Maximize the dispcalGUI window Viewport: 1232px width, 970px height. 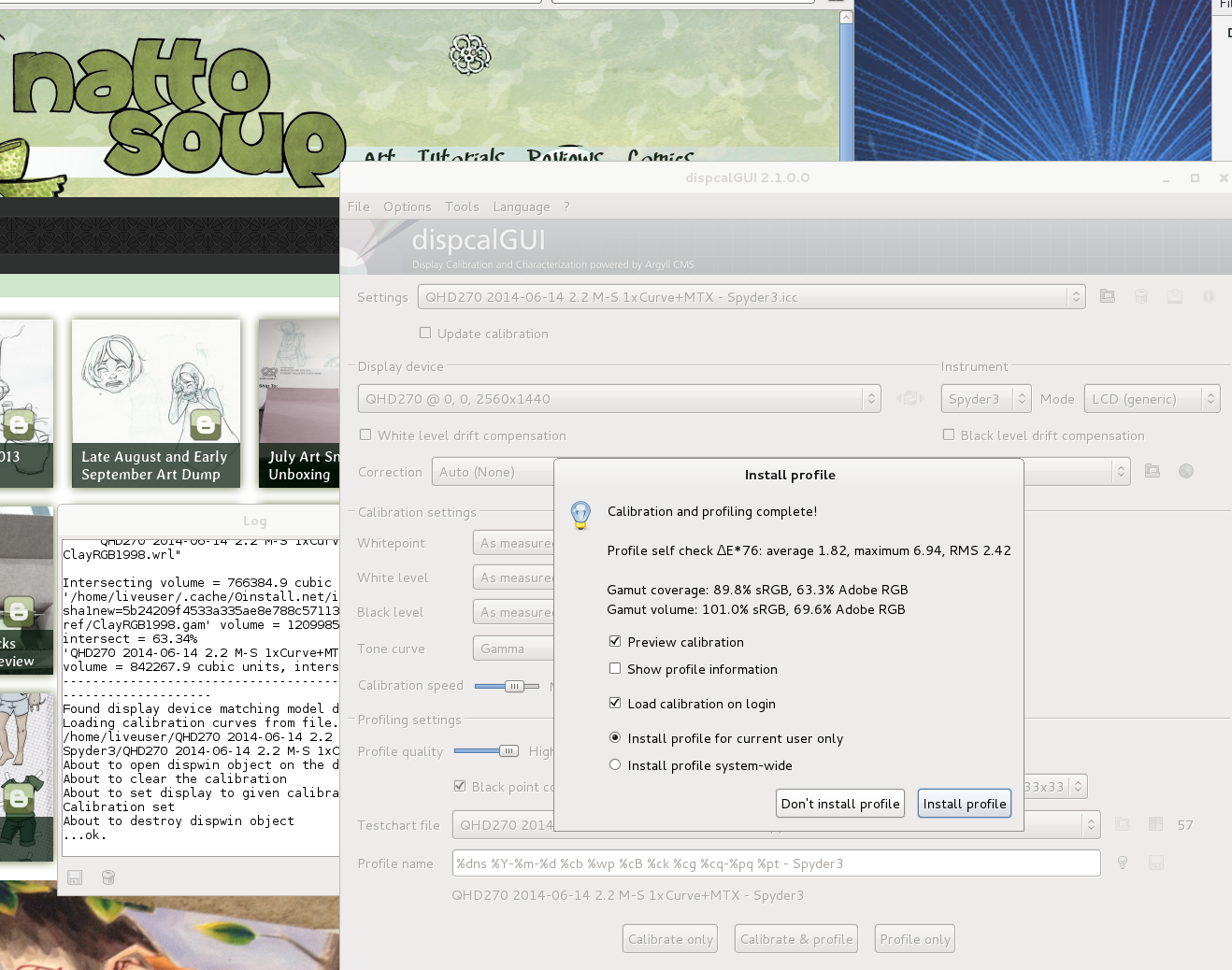pos(1195,178)
